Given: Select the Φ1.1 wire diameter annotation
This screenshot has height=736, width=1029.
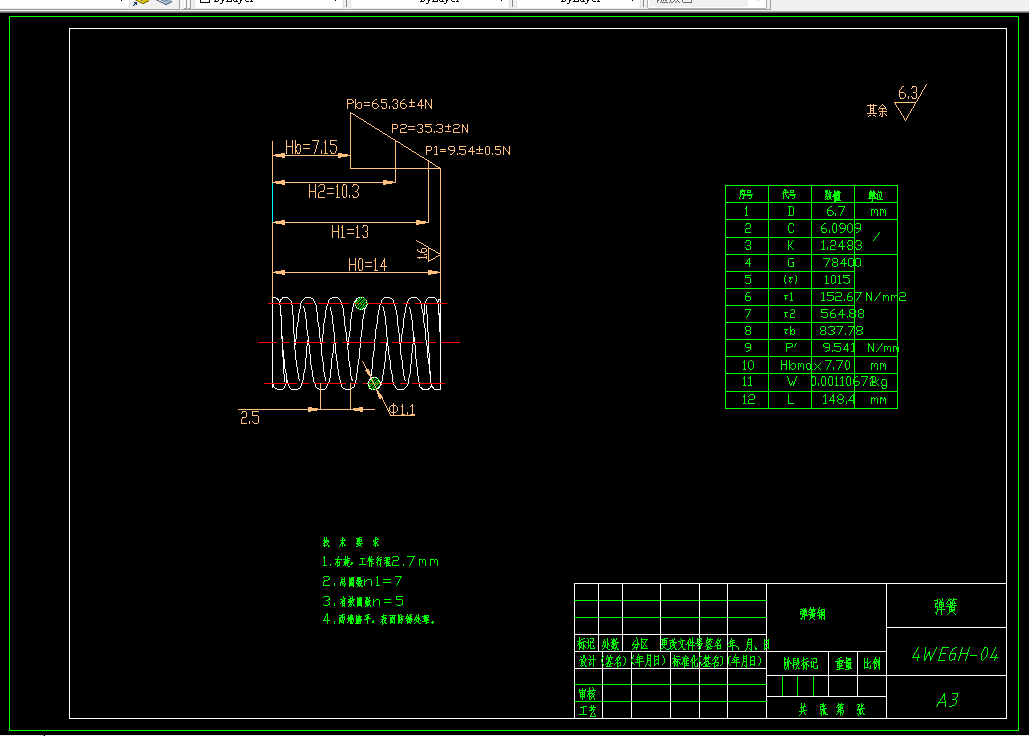Looking at the screenshot, I should 402,410.
